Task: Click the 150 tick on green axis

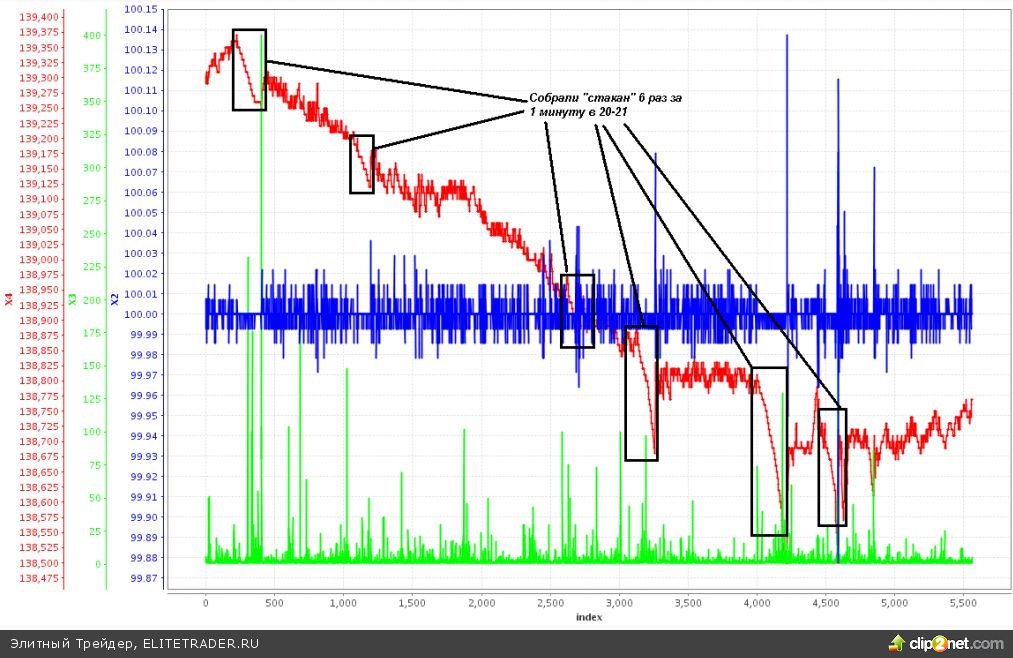Action: pos(92,365)
